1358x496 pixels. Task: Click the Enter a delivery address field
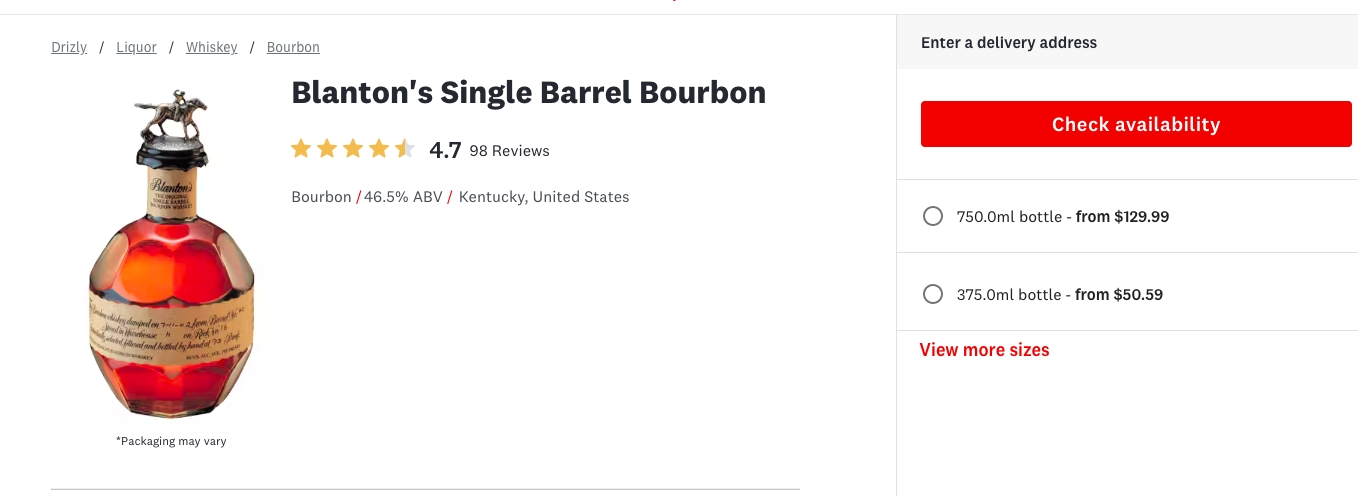pyautogui.click(x=1127, y=43)
